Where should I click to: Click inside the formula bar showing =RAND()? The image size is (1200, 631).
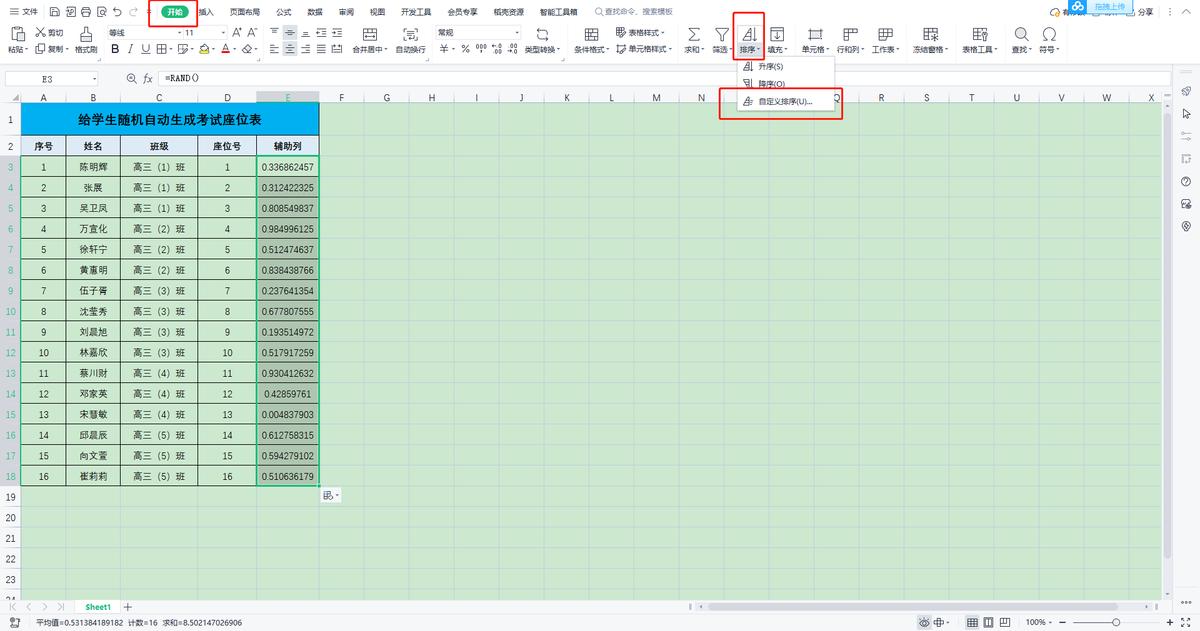click(600, 78)
